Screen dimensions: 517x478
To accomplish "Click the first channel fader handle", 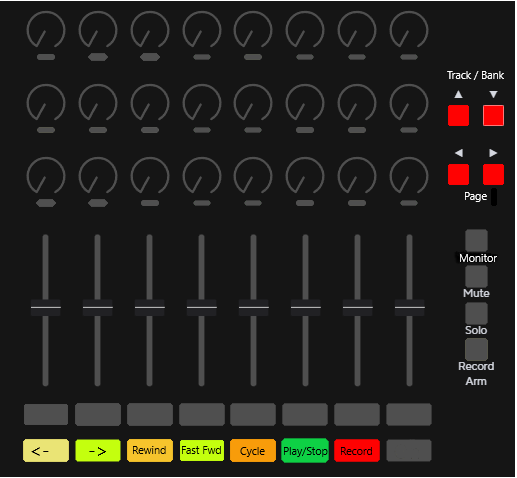I will pos(46,307).
